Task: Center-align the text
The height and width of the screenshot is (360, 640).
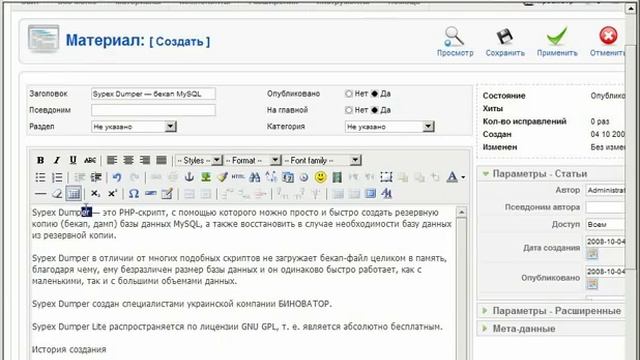Action: (129, 160)
